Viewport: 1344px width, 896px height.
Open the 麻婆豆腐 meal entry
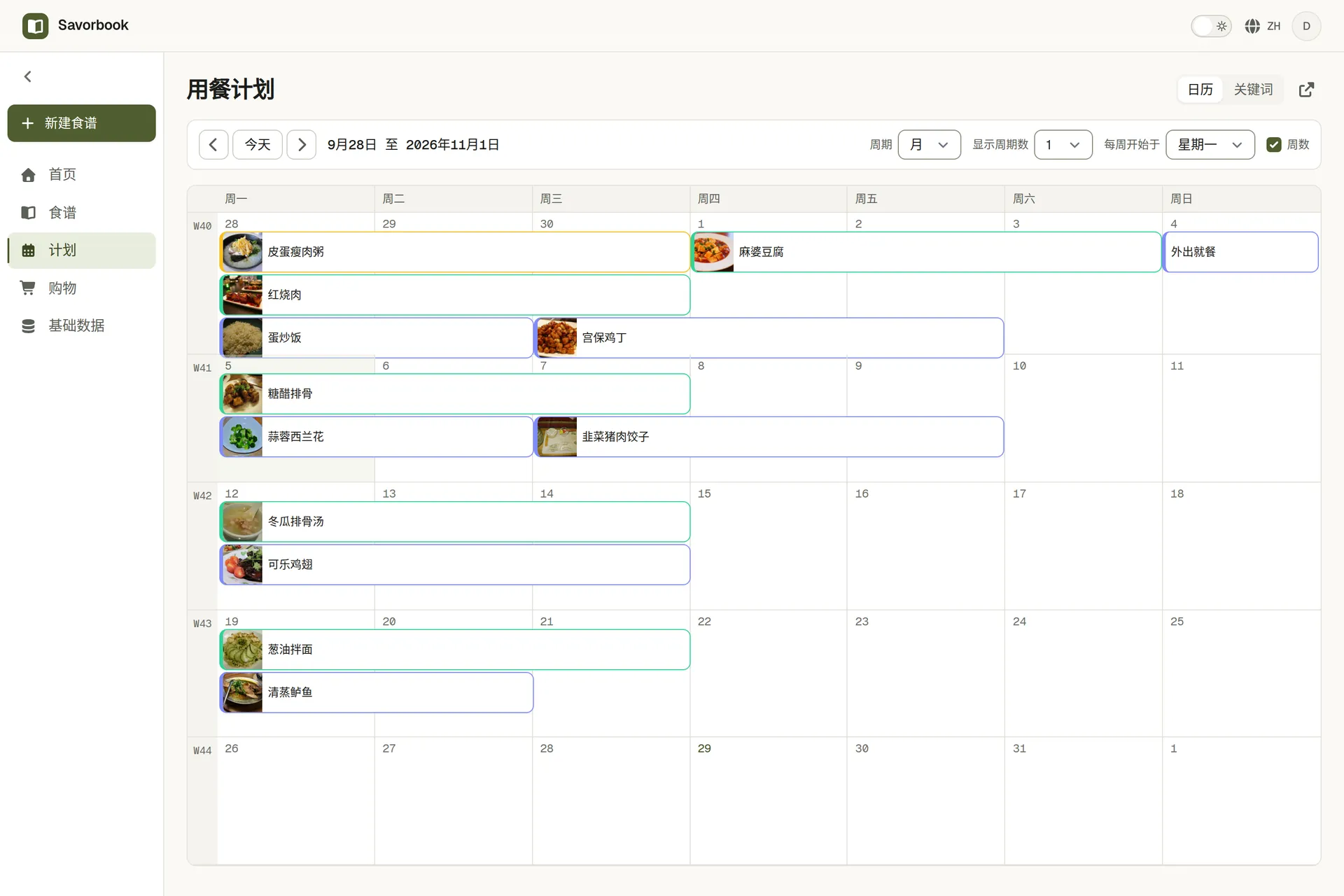926,252
